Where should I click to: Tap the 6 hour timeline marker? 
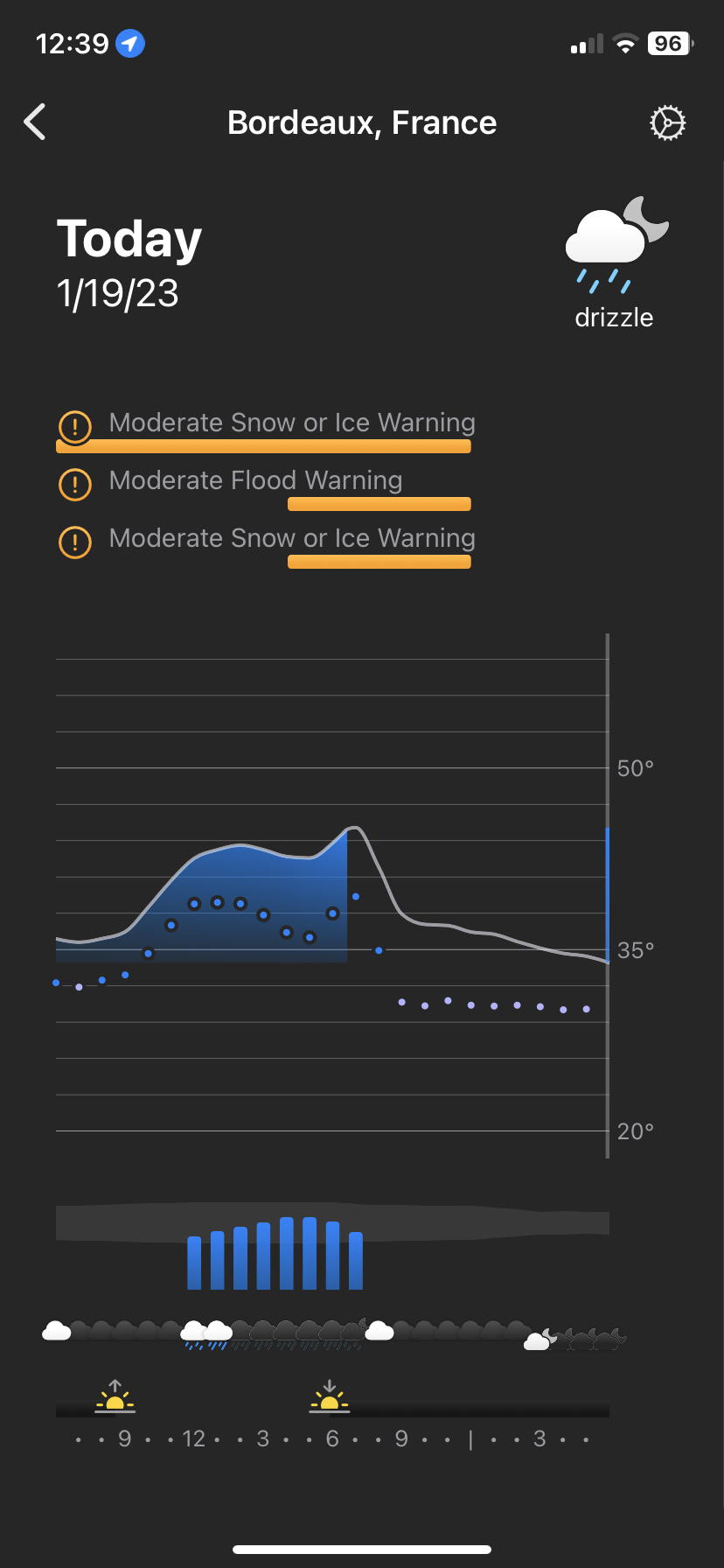332,1439
